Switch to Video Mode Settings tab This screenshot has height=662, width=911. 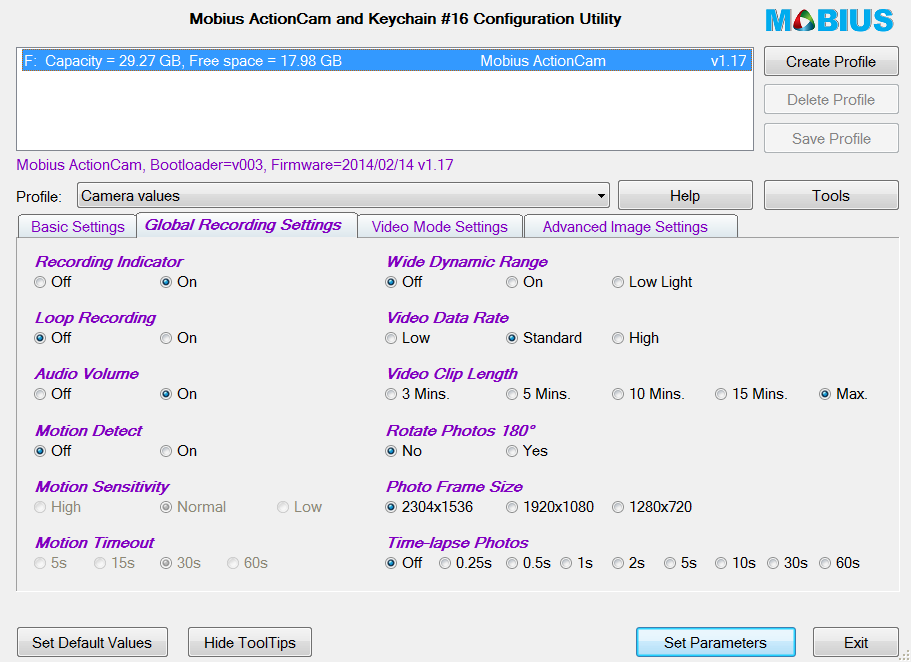pos(439,227)
